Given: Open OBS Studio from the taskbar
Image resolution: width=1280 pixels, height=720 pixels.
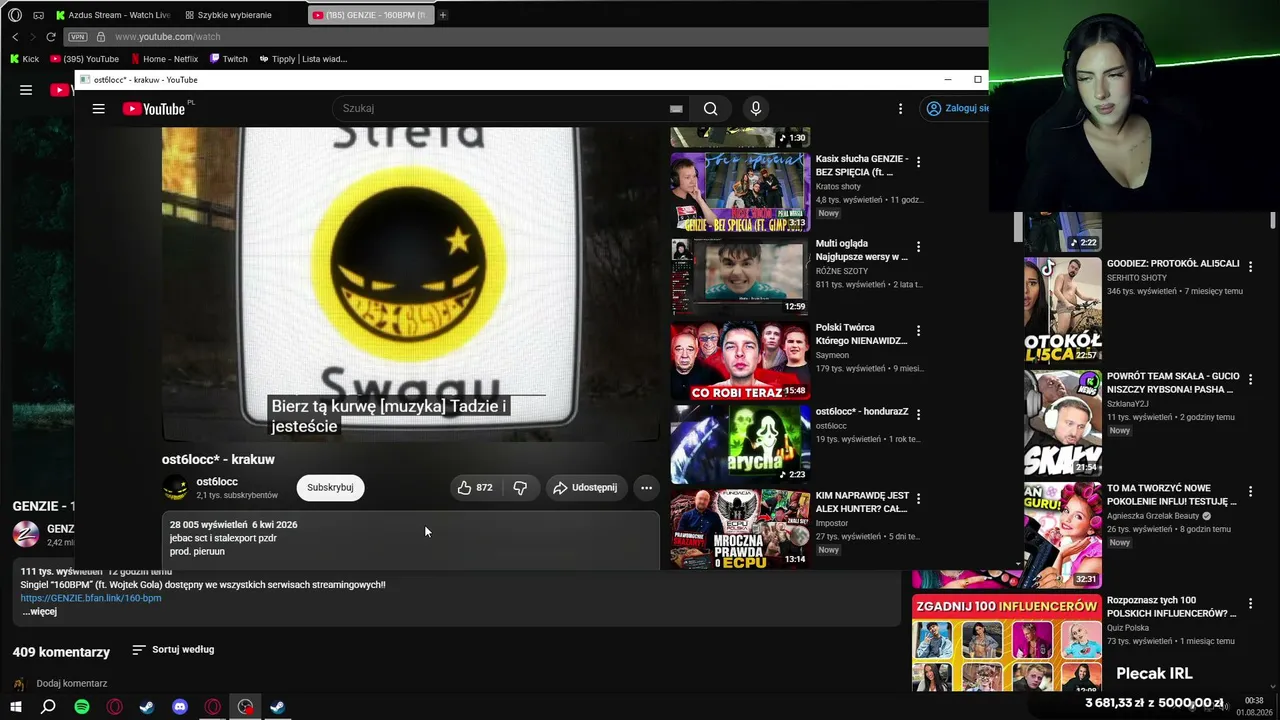Looking at the screenshot, I should click(x=245, y=707).
